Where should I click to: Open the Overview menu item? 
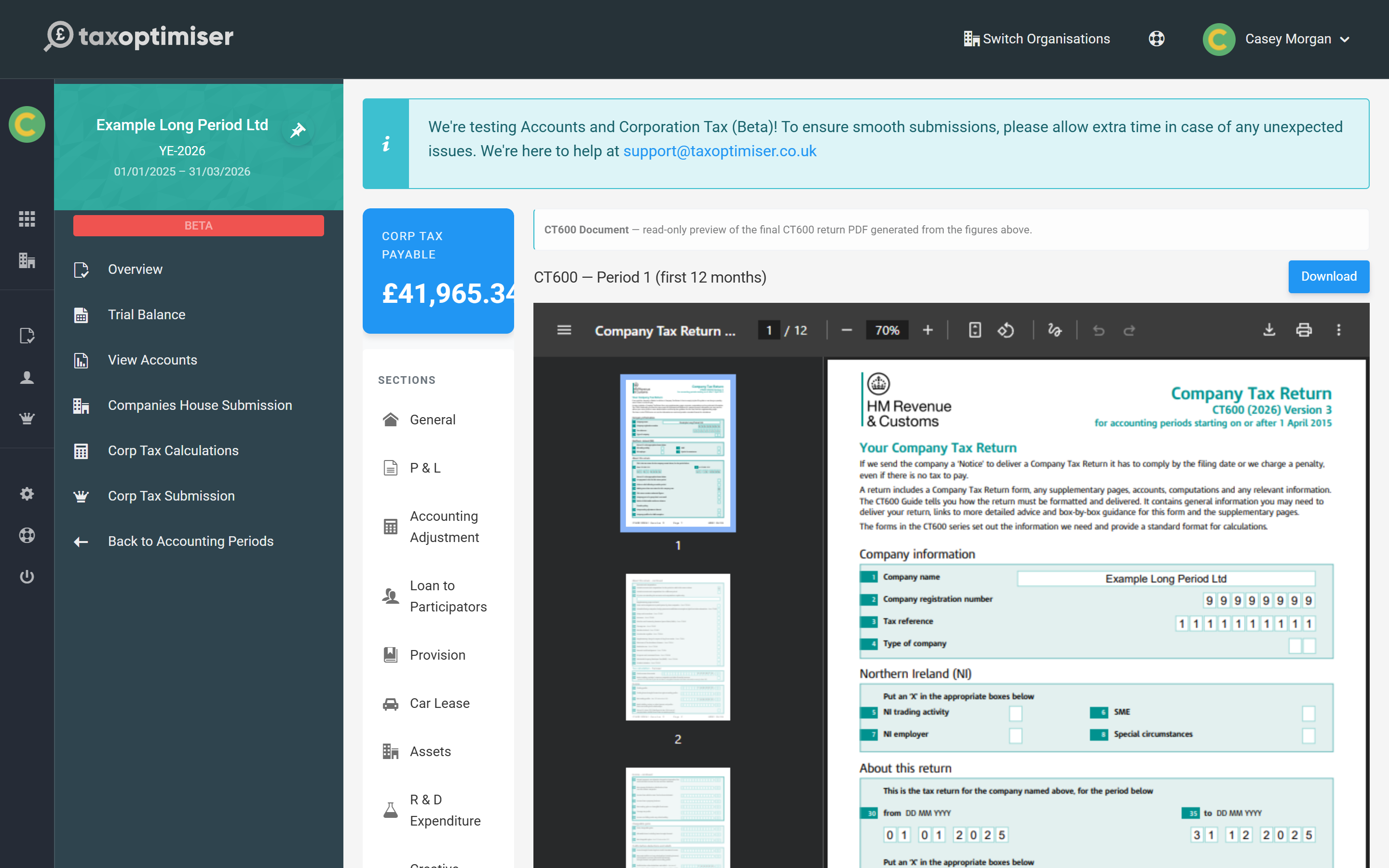tap(199, 269)
